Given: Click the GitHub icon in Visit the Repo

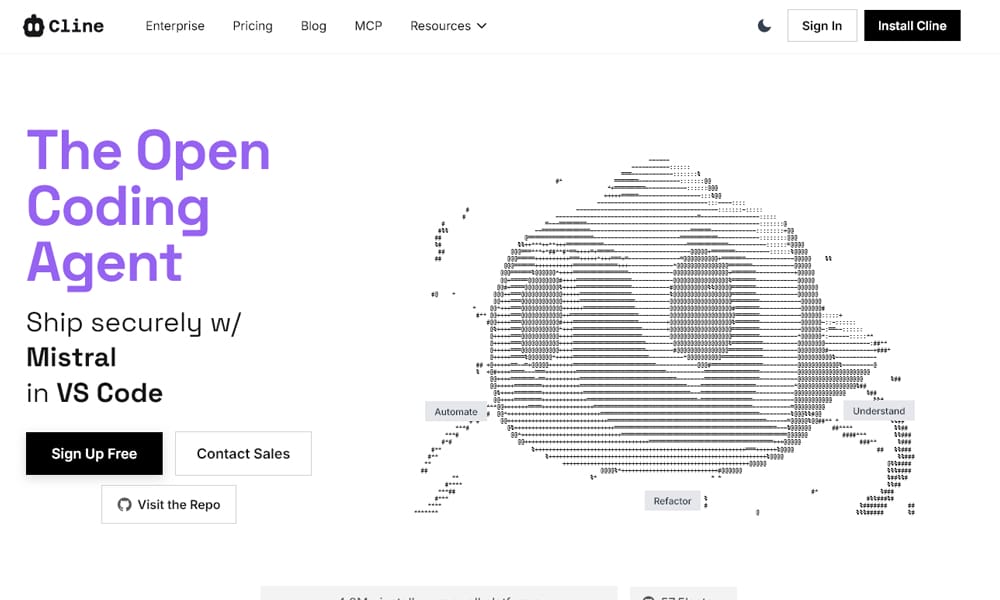Looking at the screenshot, I should 124,505.
